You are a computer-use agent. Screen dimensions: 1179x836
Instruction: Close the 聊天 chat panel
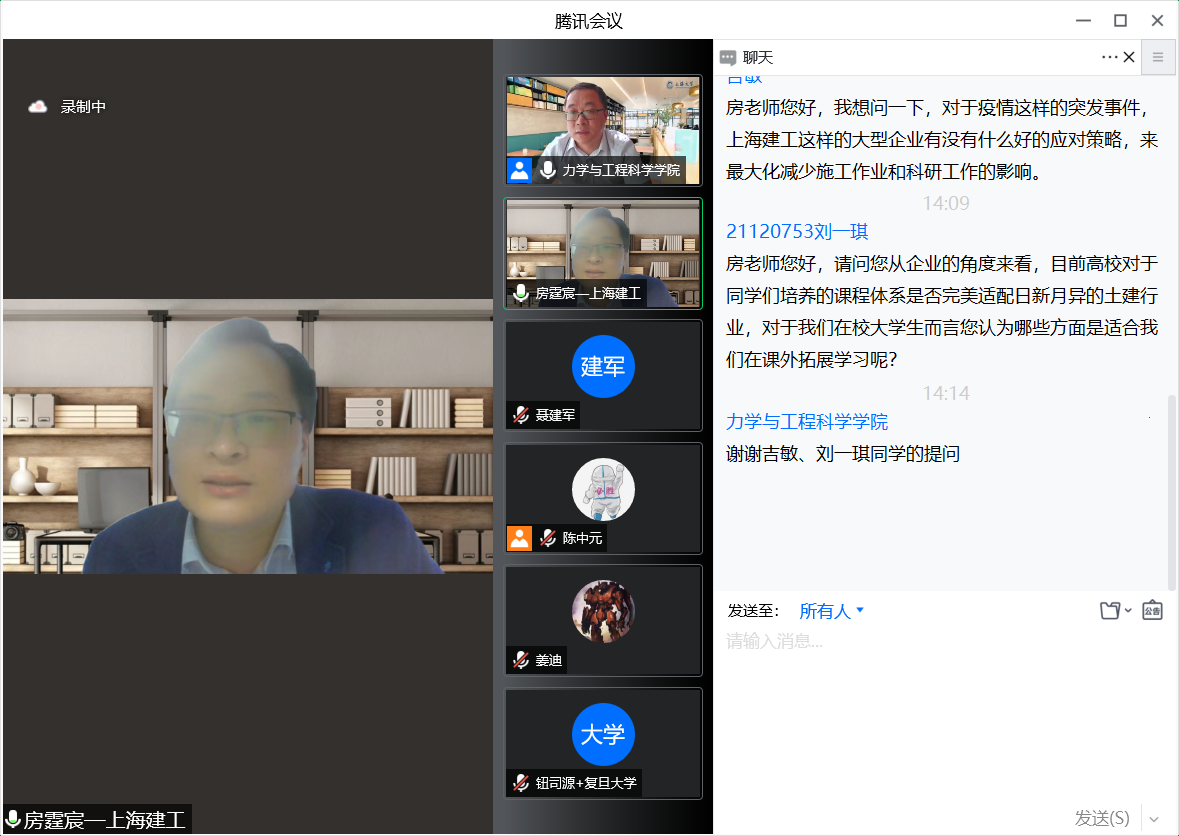coord(1129,57)
